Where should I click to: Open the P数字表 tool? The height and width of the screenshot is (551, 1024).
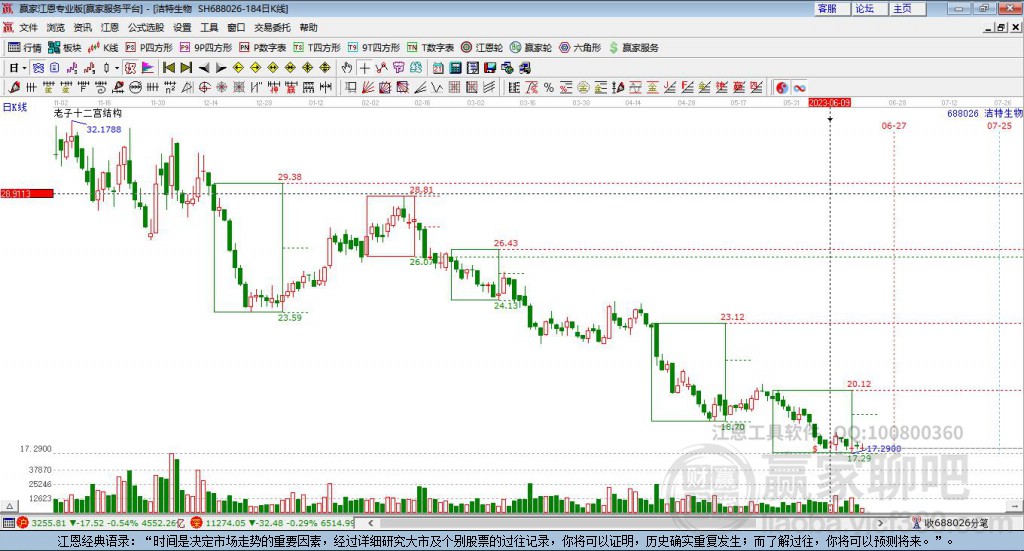click(263, 48)
